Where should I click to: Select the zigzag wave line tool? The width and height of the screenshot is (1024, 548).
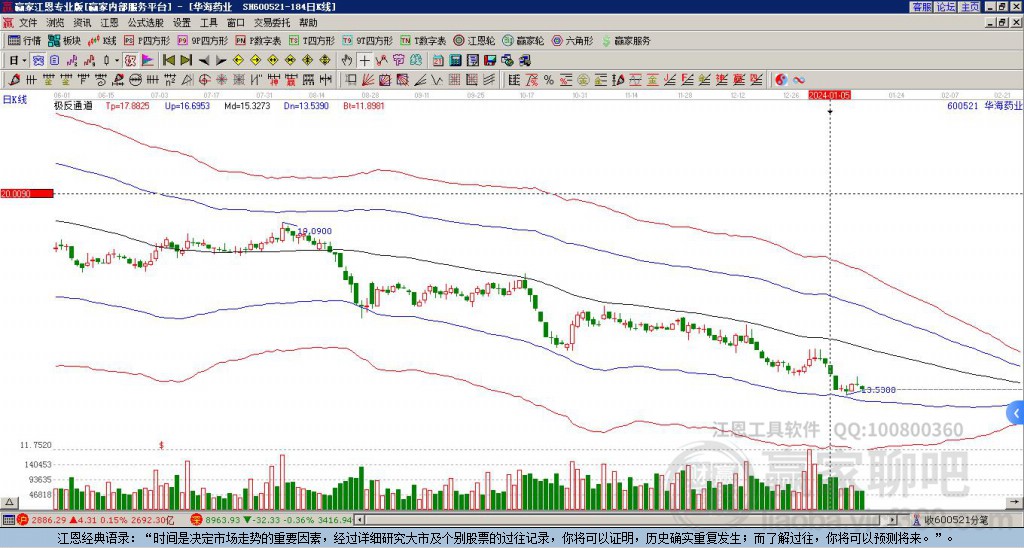437,80
